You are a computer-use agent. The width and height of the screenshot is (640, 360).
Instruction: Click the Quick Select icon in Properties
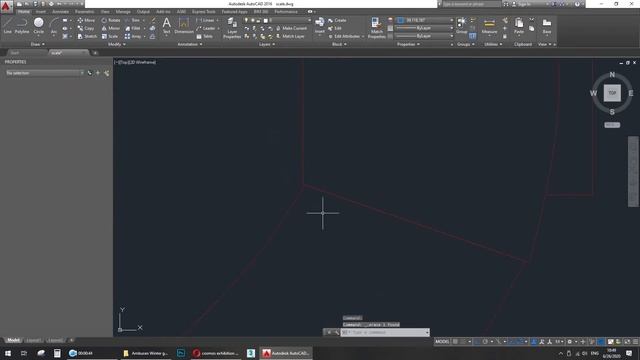pos(107,73)
